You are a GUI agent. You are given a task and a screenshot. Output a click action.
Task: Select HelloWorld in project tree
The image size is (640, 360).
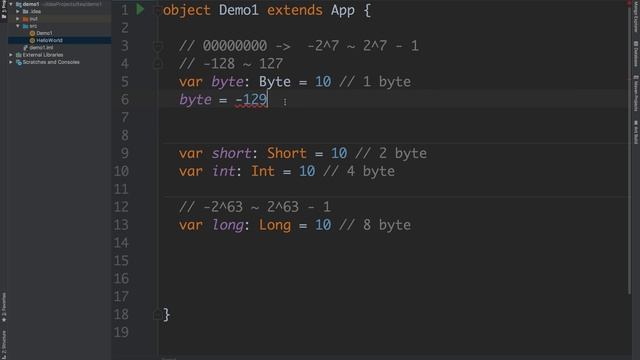click(49, 40)
